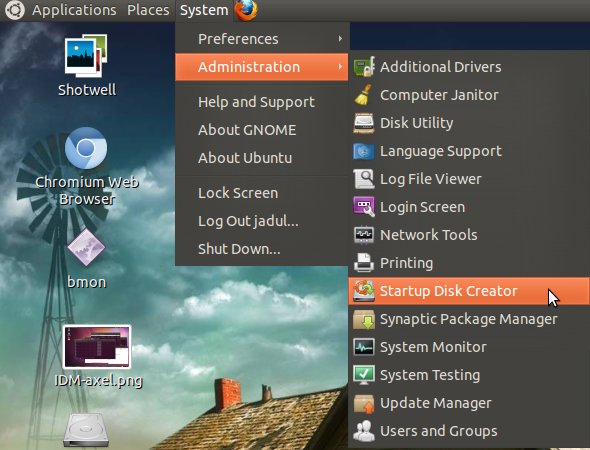The image size is (590, 450).
Task: Expand the Preferences submenu arrow
Action: click(340, 39)
